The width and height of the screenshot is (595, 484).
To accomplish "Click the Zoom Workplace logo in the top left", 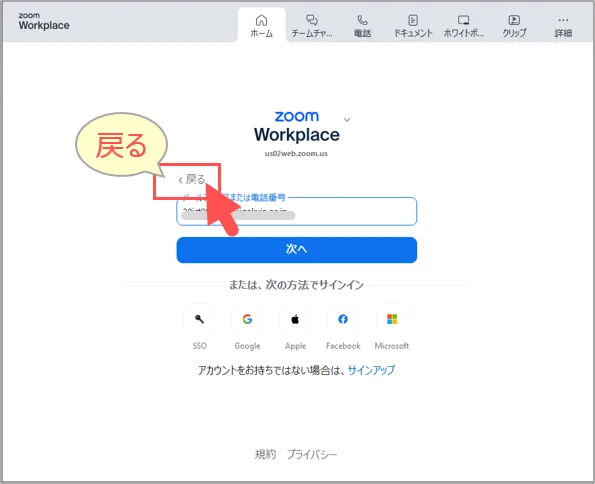I will (x=44, y=22).
